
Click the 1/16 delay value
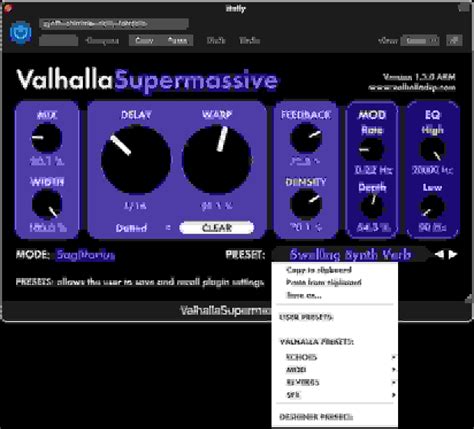[135, 206]
